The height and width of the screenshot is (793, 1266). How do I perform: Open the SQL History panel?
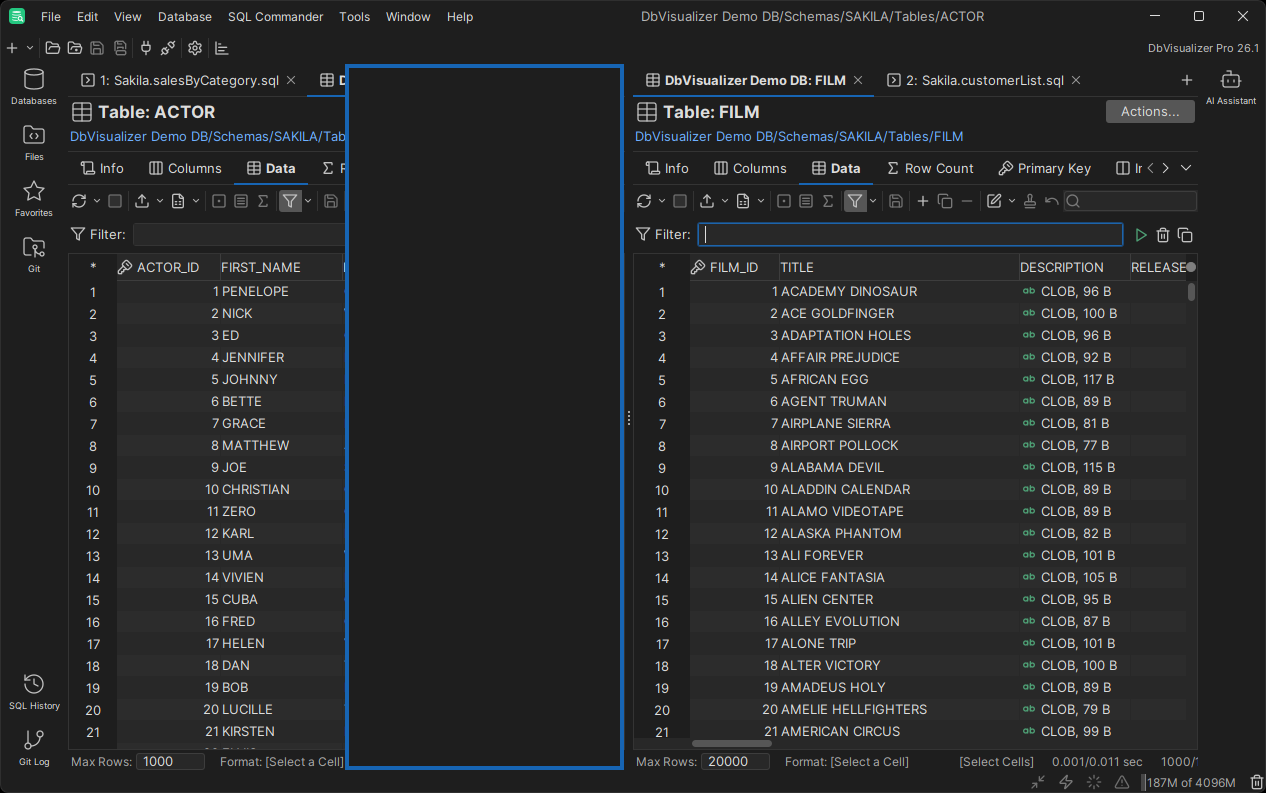coord(34,692)
